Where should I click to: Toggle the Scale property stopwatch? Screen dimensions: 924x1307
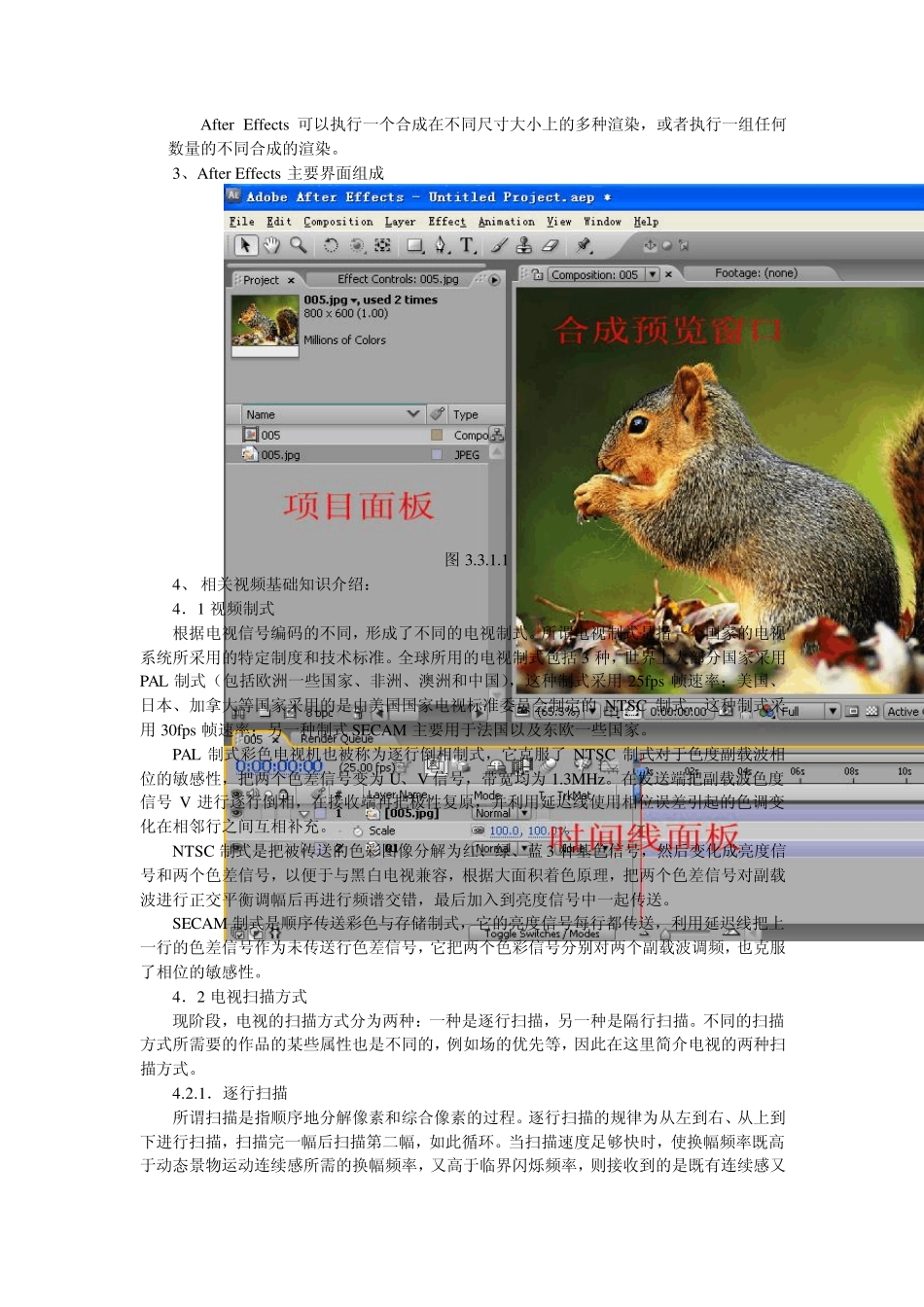coord(358,831)
